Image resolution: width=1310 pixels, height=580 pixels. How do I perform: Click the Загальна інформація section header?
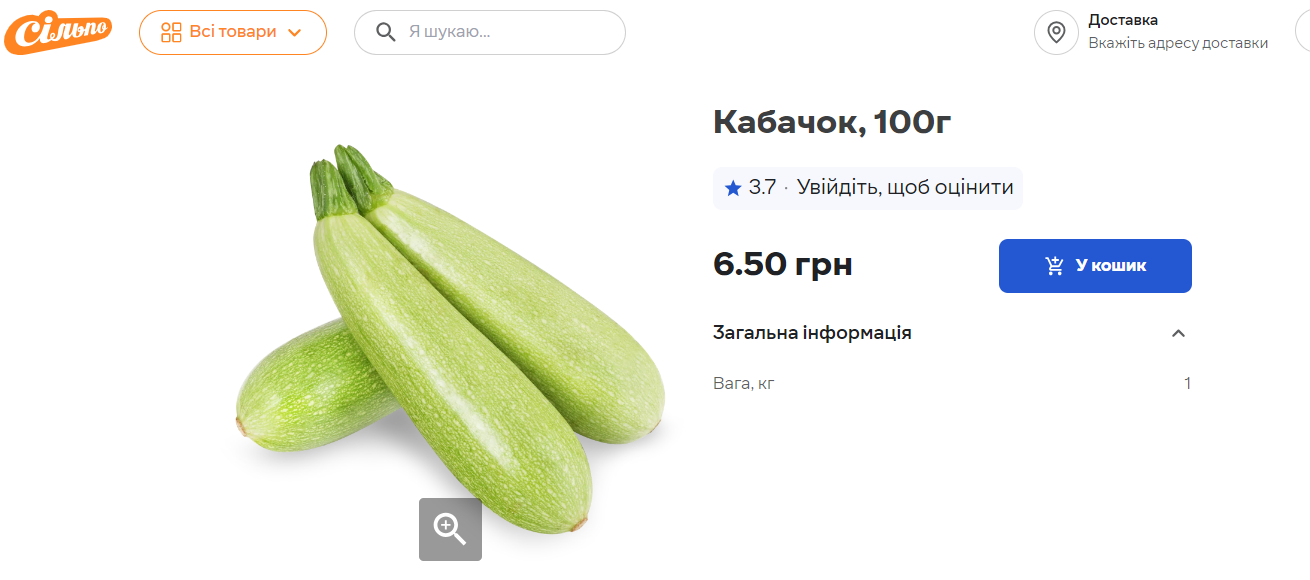point(812,333)
